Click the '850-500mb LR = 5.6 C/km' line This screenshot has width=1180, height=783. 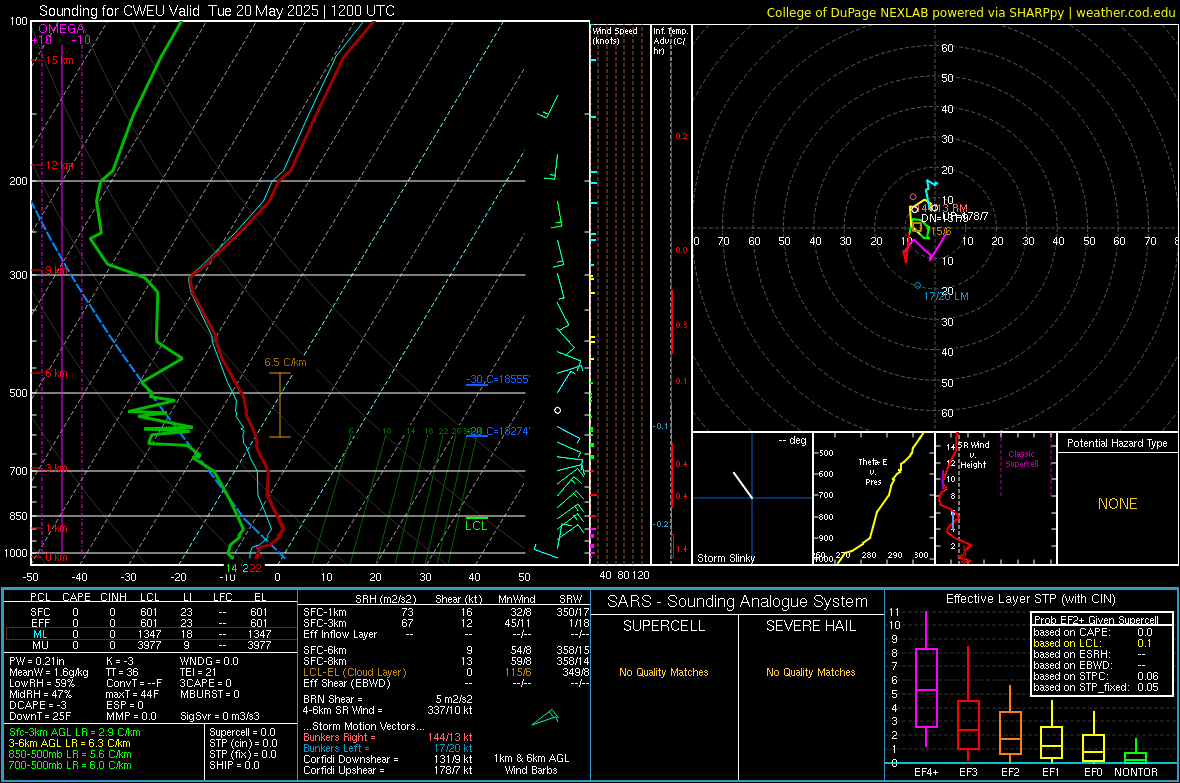[x=70, y=754]
